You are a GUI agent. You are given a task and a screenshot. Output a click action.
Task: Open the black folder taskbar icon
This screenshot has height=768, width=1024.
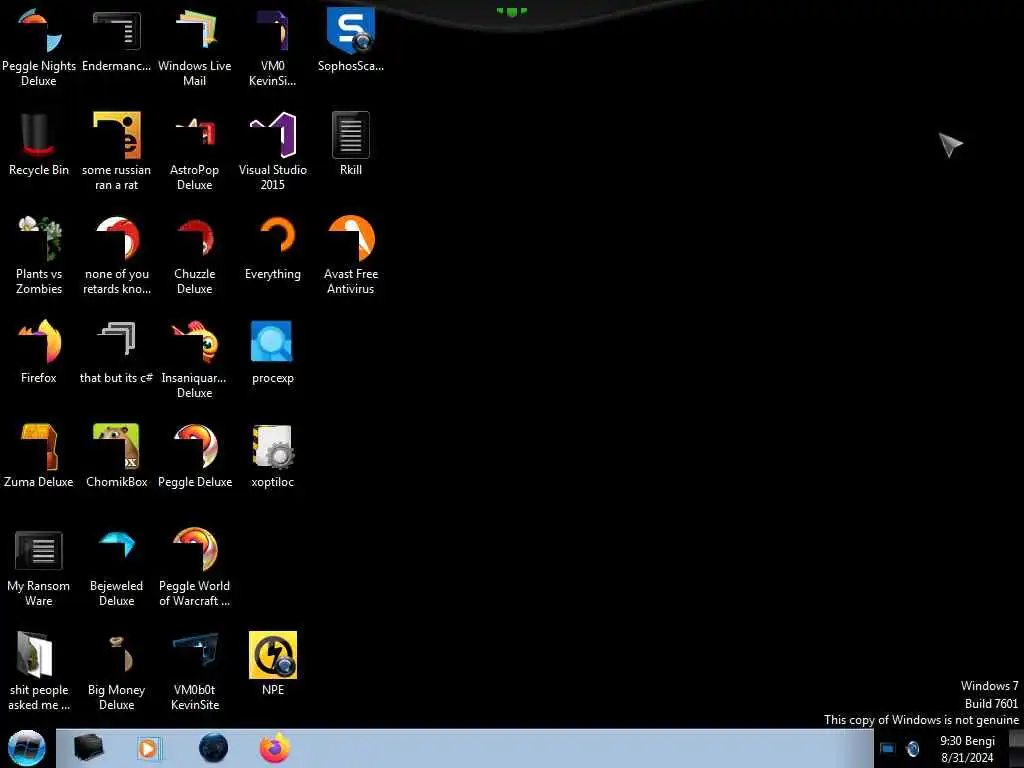click(88, 748)
